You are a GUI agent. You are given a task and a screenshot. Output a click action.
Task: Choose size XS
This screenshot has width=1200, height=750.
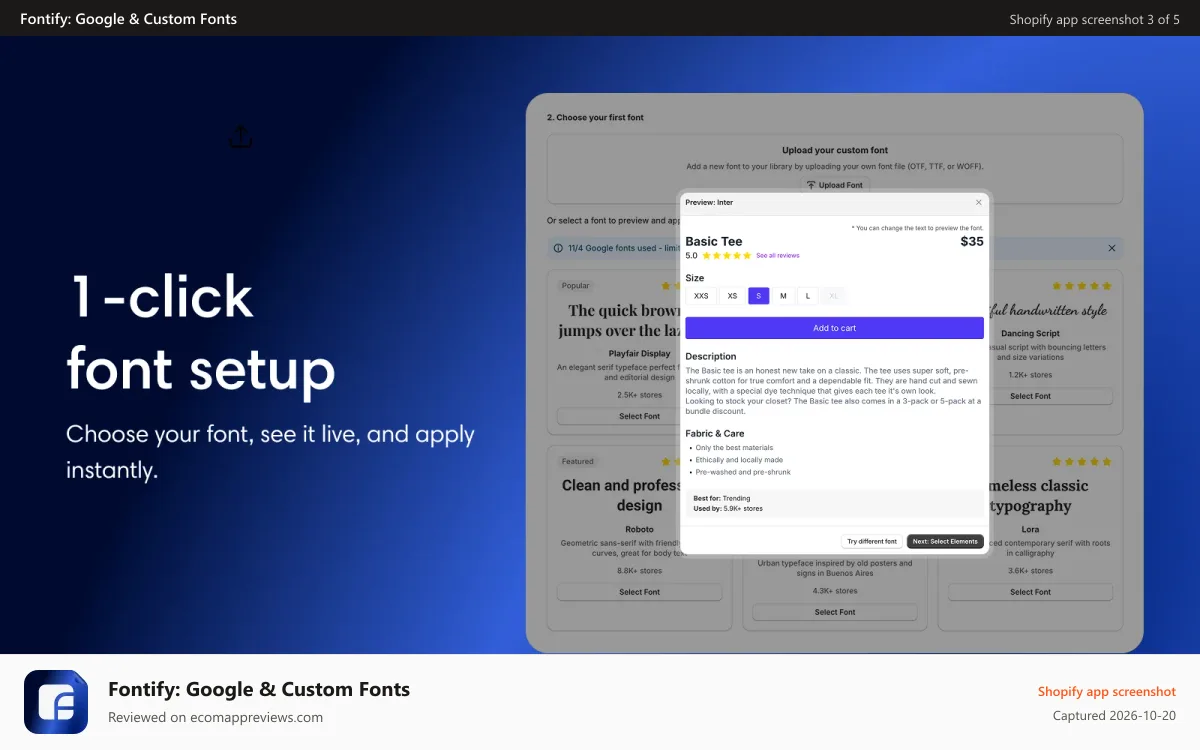pos(732,296)
